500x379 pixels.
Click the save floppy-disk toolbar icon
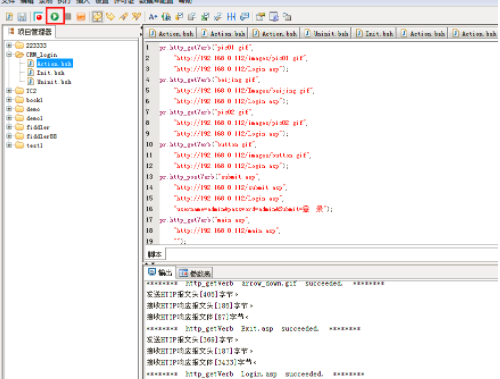[22, 17]
